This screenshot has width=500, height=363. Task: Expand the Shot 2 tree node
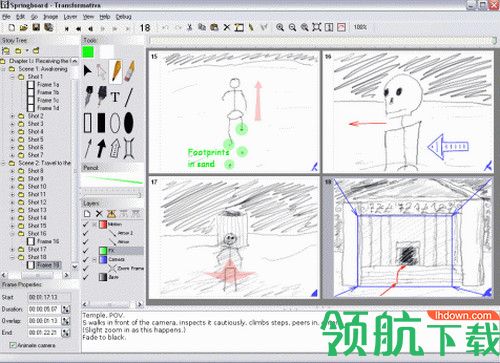click(12, 116)
